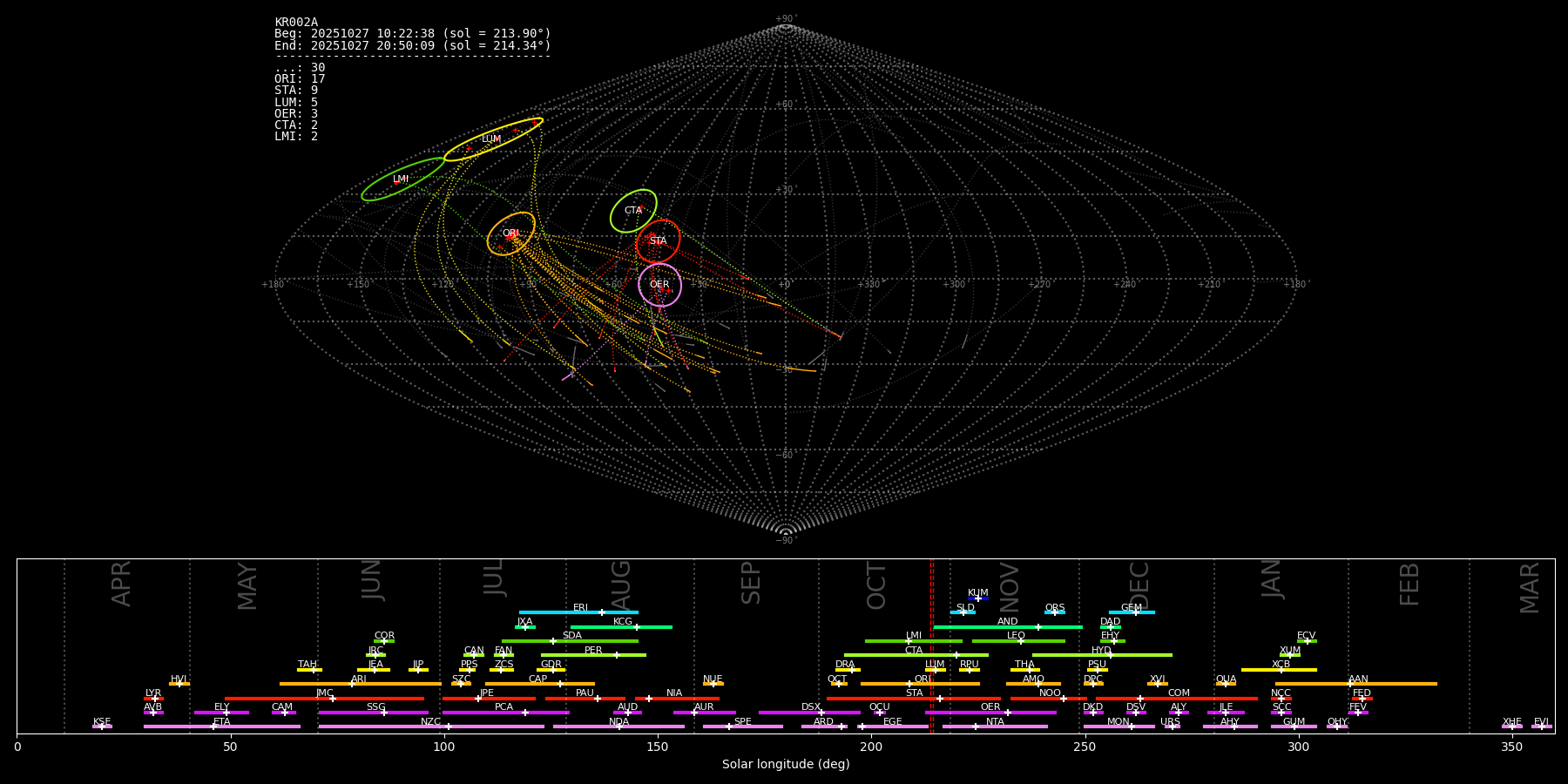The width and height of the screenshot is (1568, 784).
Task: Click the NOV month label in timeline
Action: [1009, 588]
